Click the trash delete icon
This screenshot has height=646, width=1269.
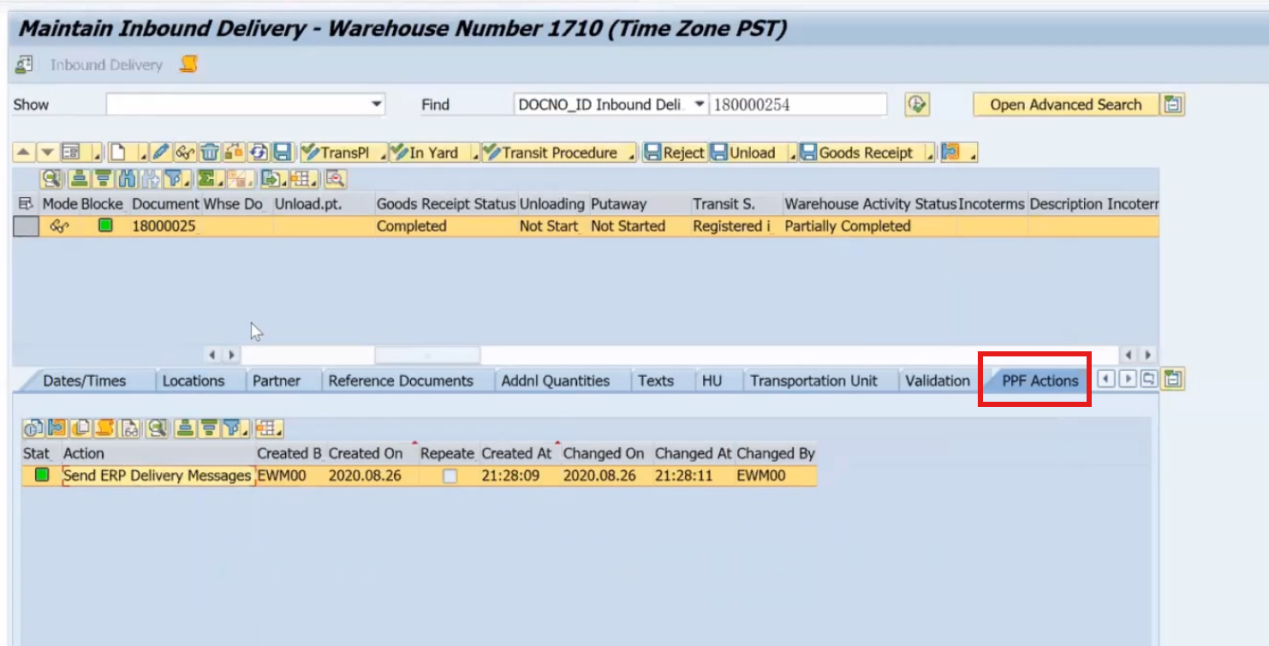coord(209,153)
